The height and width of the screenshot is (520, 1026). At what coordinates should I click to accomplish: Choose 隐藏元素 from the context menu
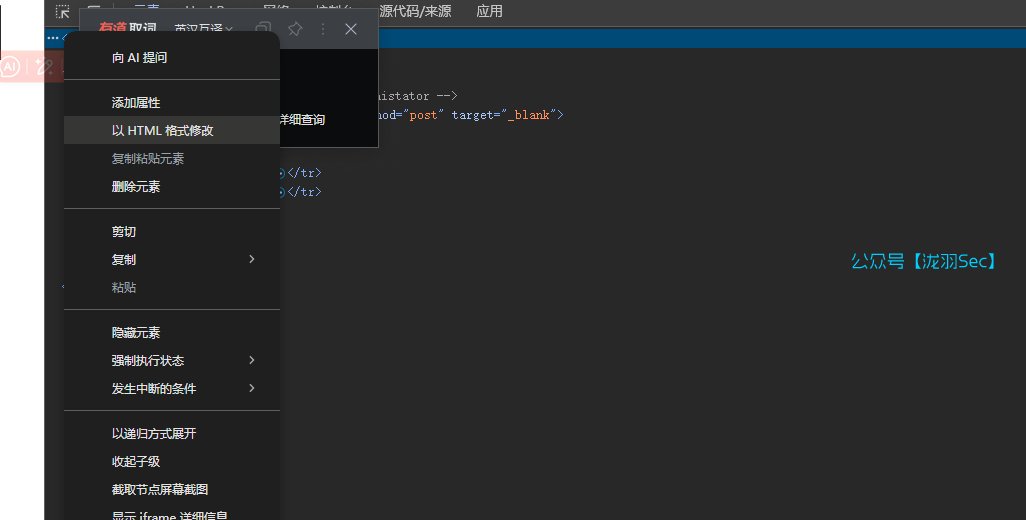[x=136, y=333]
